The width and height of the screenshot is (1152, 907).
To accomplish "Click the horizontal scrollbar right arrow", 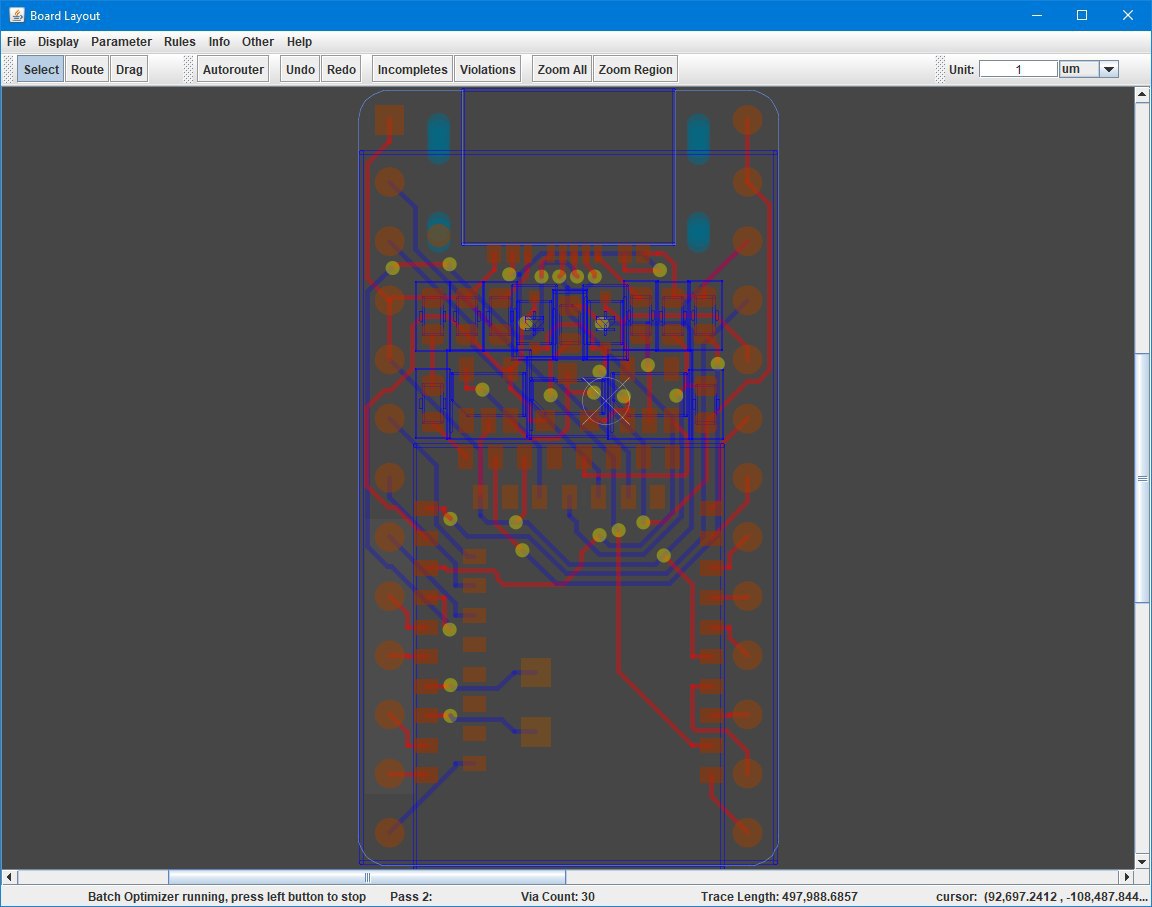I will tap(1127, 877).
